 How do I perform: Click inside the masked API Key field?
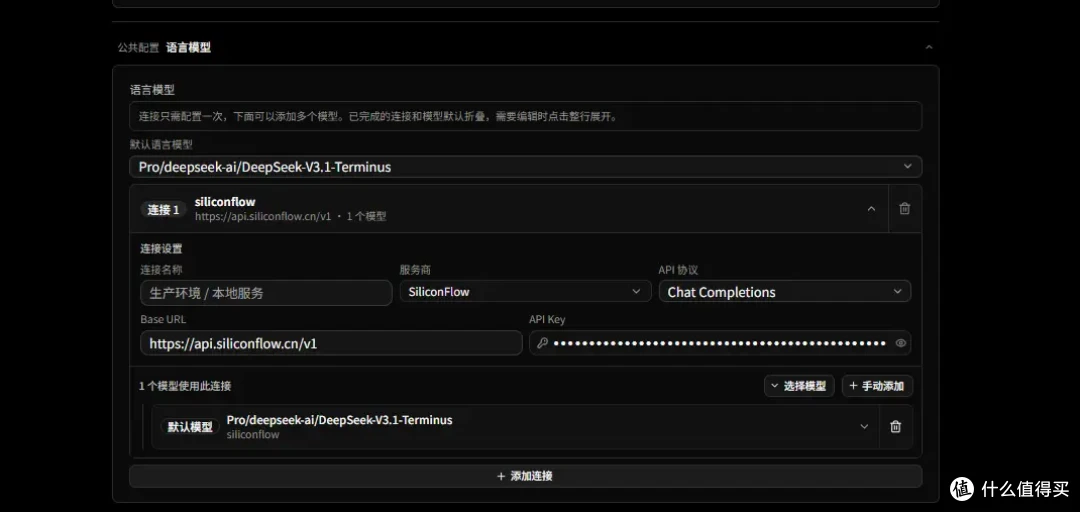tap(720, 343)
